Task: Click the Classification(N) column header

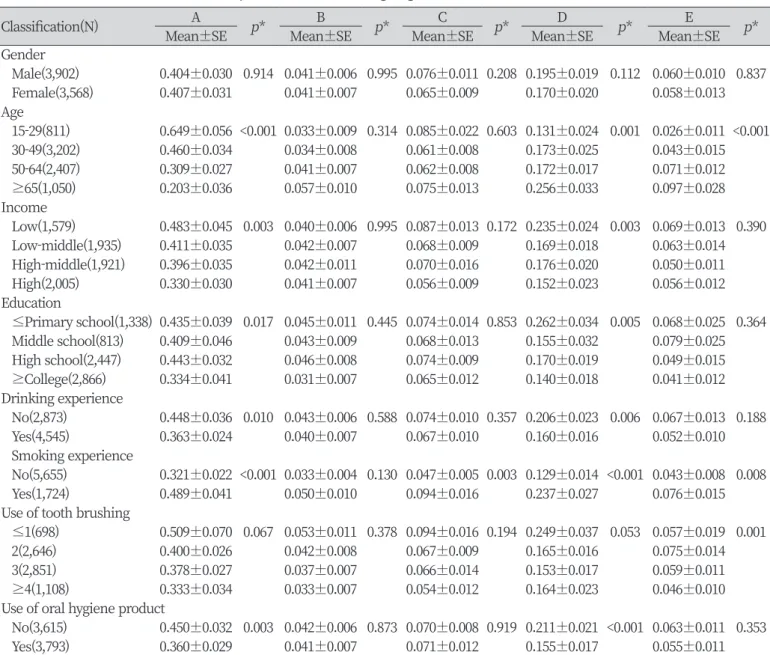Action: click(50, 27)
